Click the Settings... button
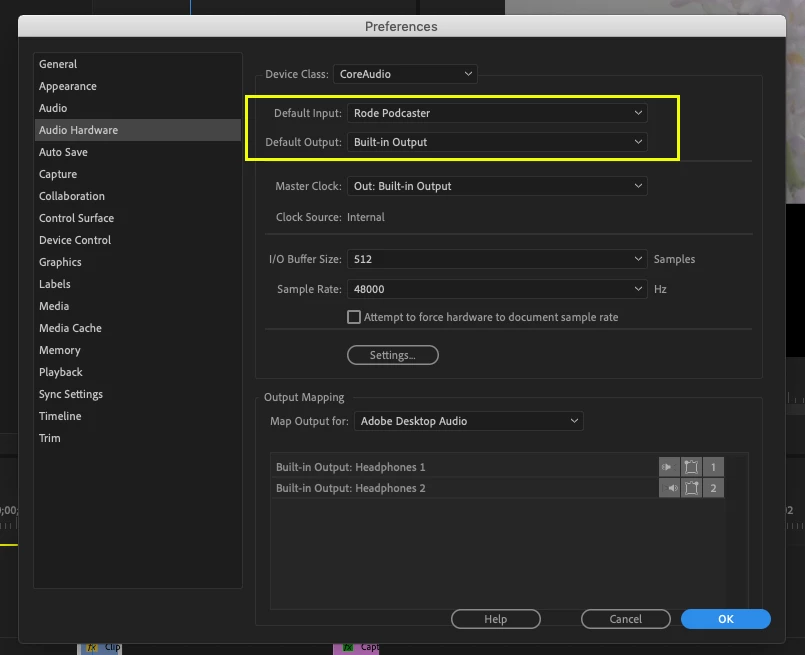Viewport: 805px width, 655px height. click(393, 355)
